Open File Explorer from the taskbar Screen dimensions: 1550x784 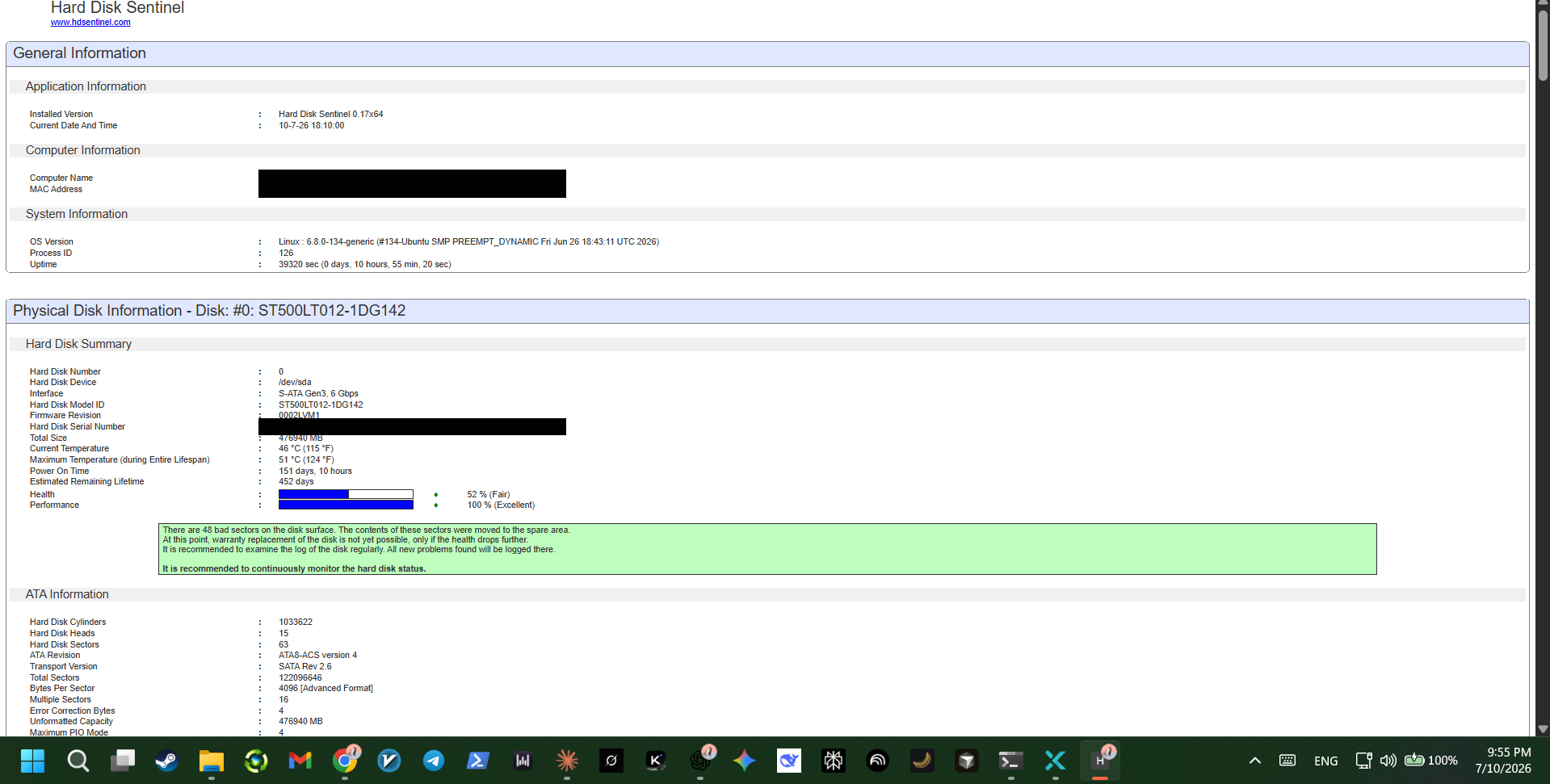click(211, 761)
